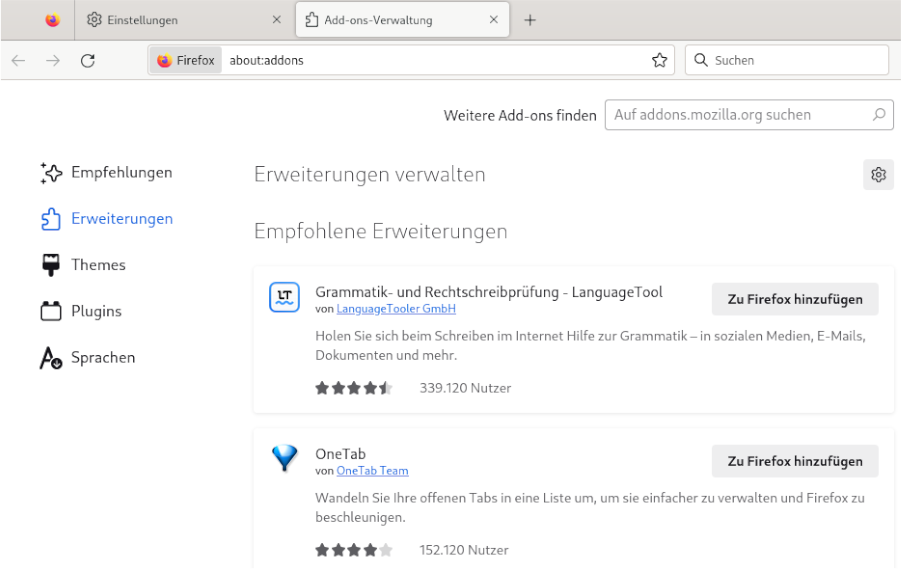Open the LanguageTooler GmbH author link
This screenshot has width=901, height=569.
coord(396,309)
